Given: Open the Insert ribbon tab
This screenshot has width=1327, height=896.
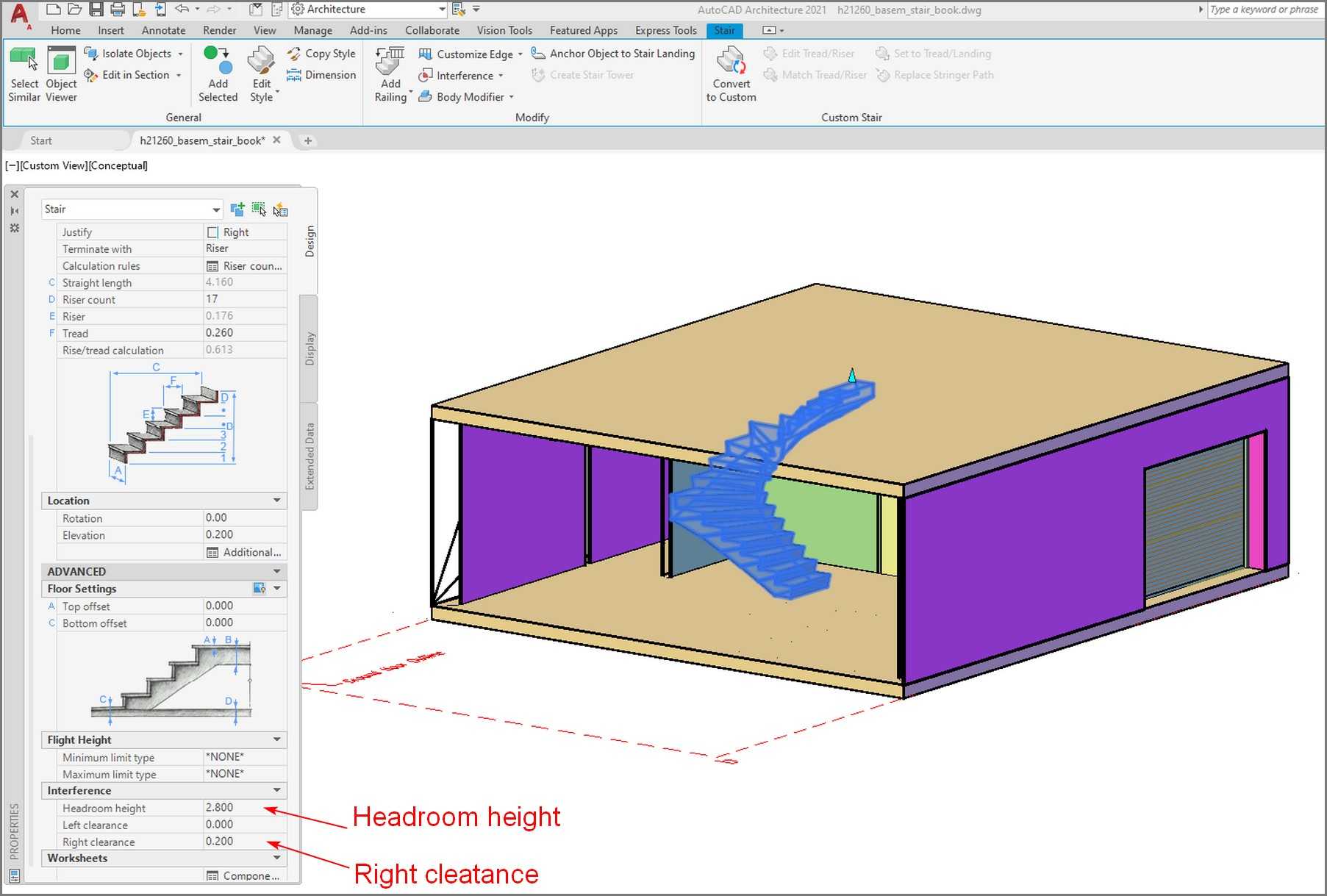Looking at the screenshot, I should [111, 30].
